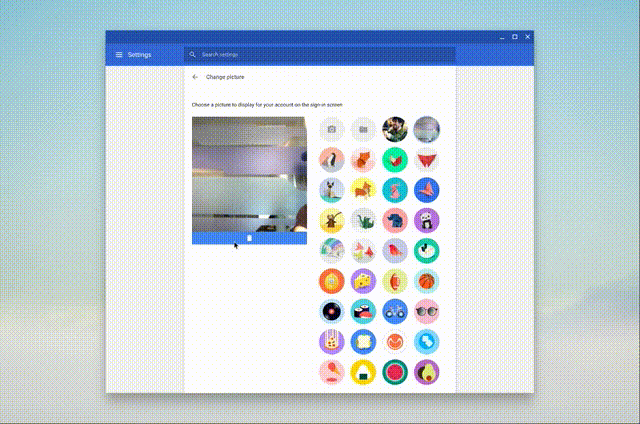Pick the penguin avatar

coord(332,159)
